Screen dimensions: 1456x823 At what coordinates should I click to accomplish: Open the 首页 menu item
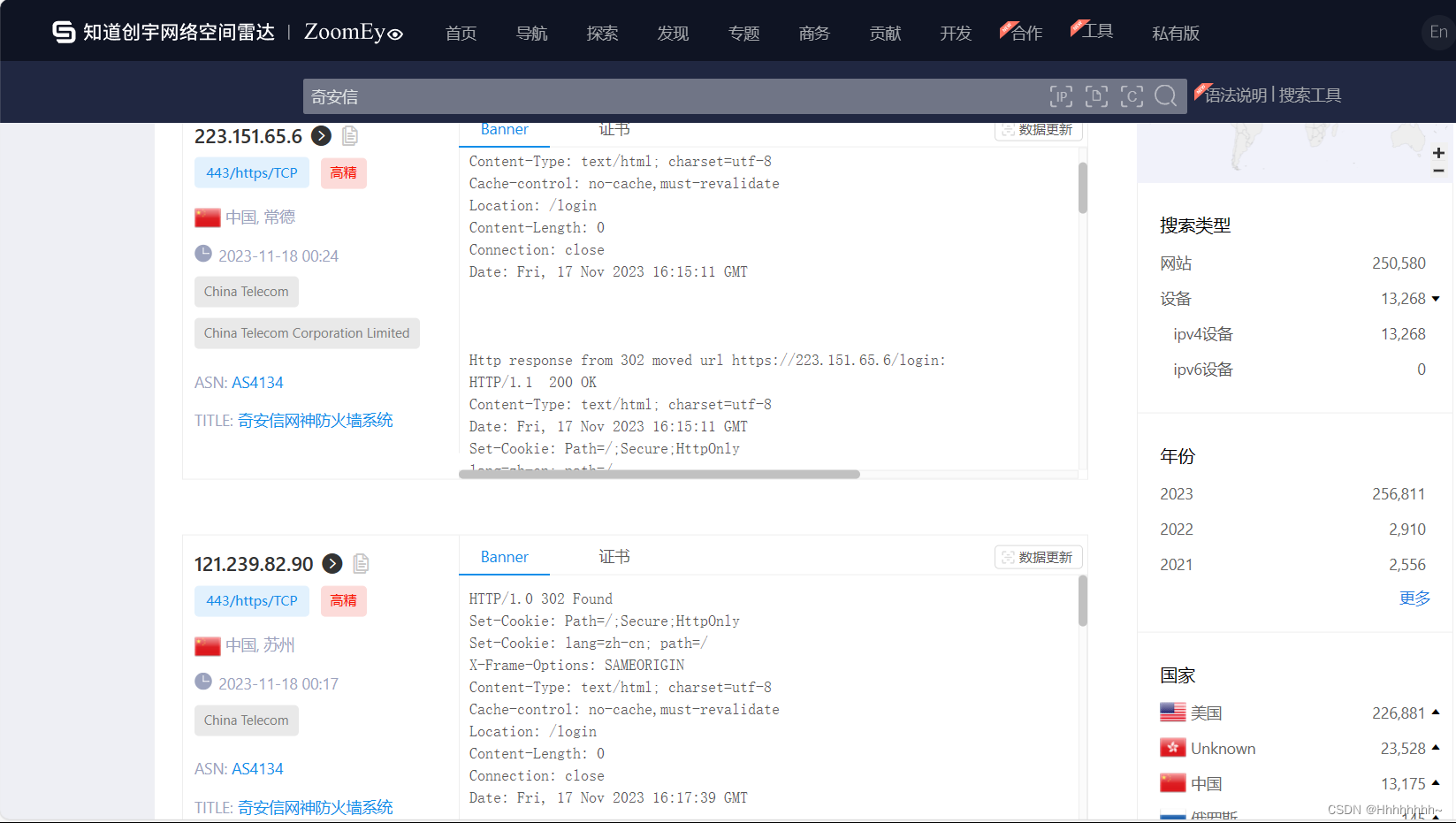point(461,33)
